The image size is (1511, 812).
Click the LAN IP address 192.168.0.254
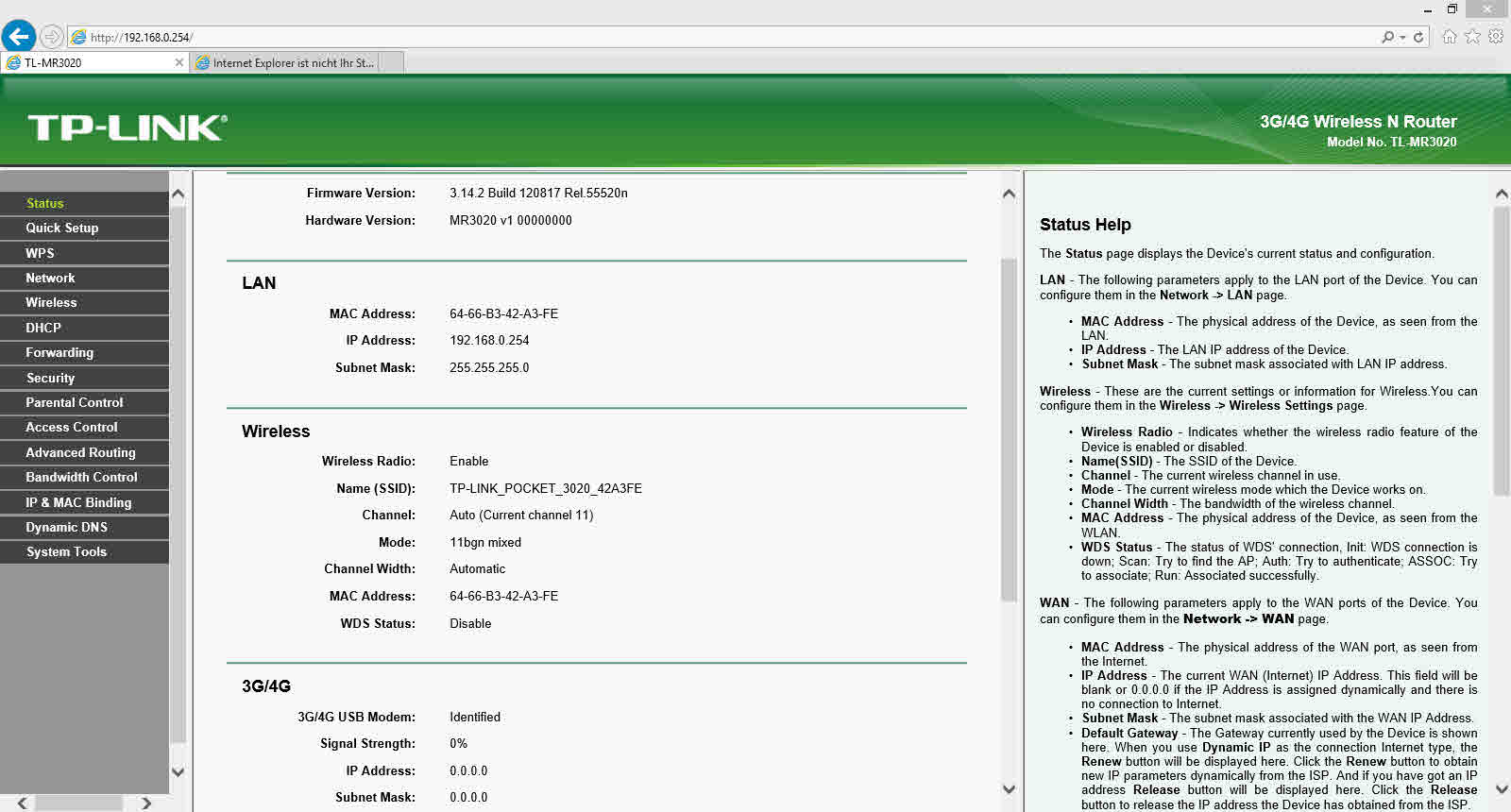489,340
